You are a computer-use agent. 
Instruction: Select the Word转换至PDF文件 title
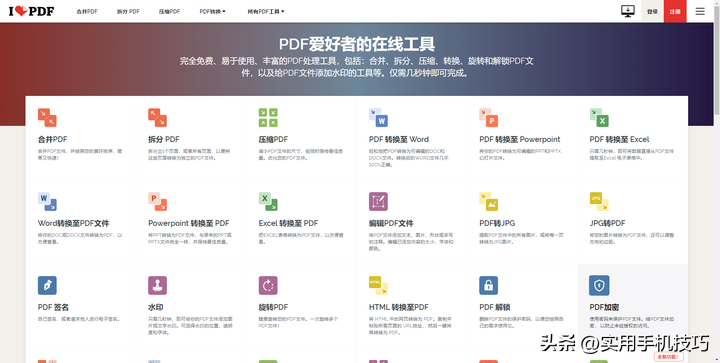(x=73, y=223)
